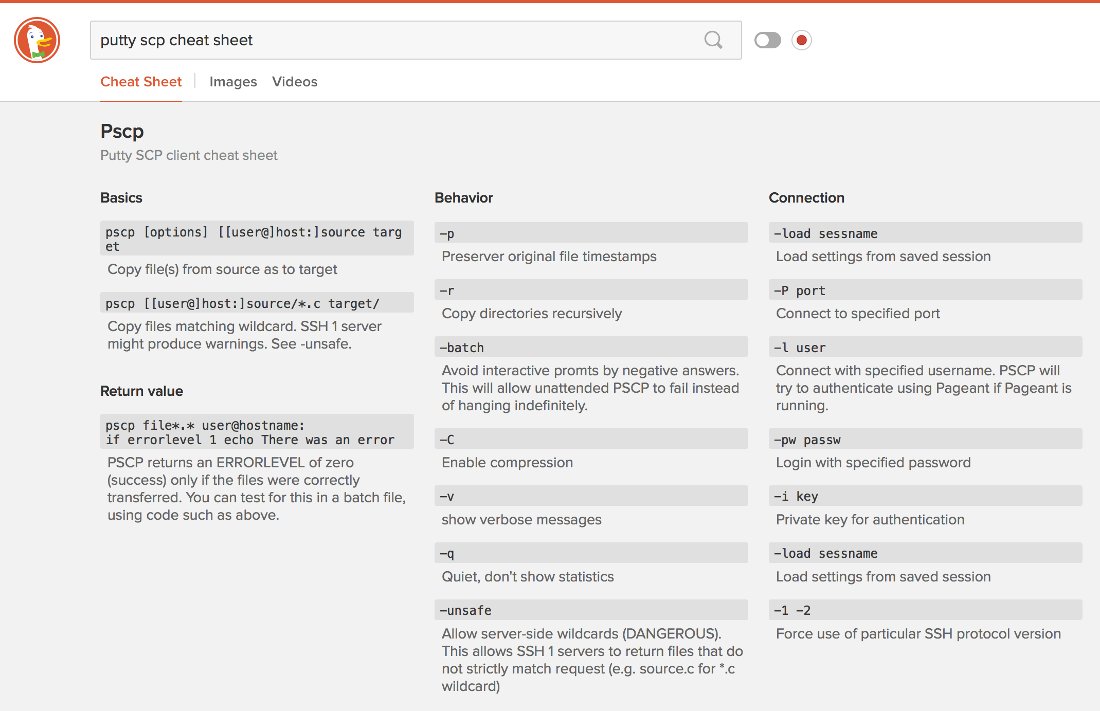This screenshot has height=711, width=1100.
Task: Click 'Quiet, don't show statistics' description
Action: click(x=528, y=576)
